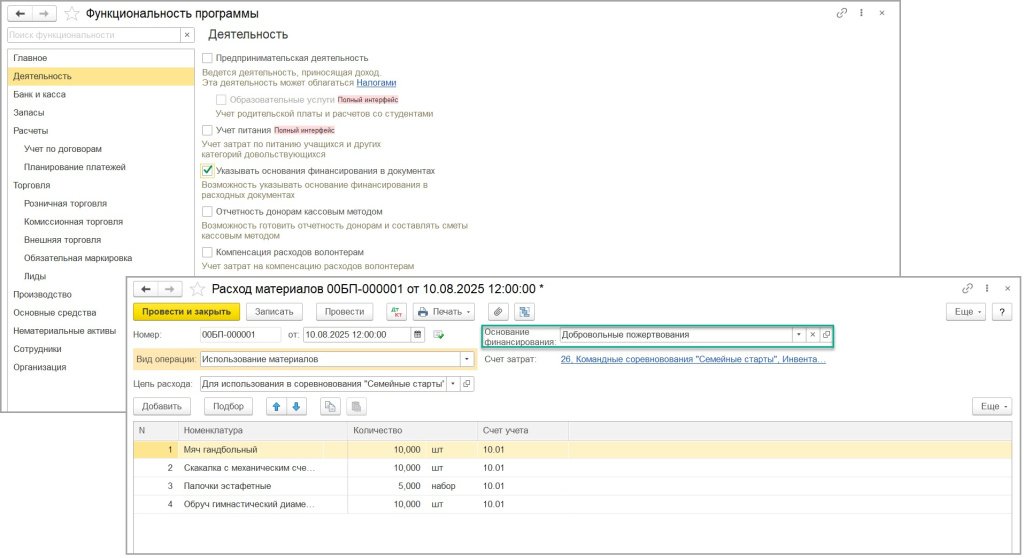1024x558 pixels.
Task: Click Поиск функциональности search field
Action: coord(92,34)
